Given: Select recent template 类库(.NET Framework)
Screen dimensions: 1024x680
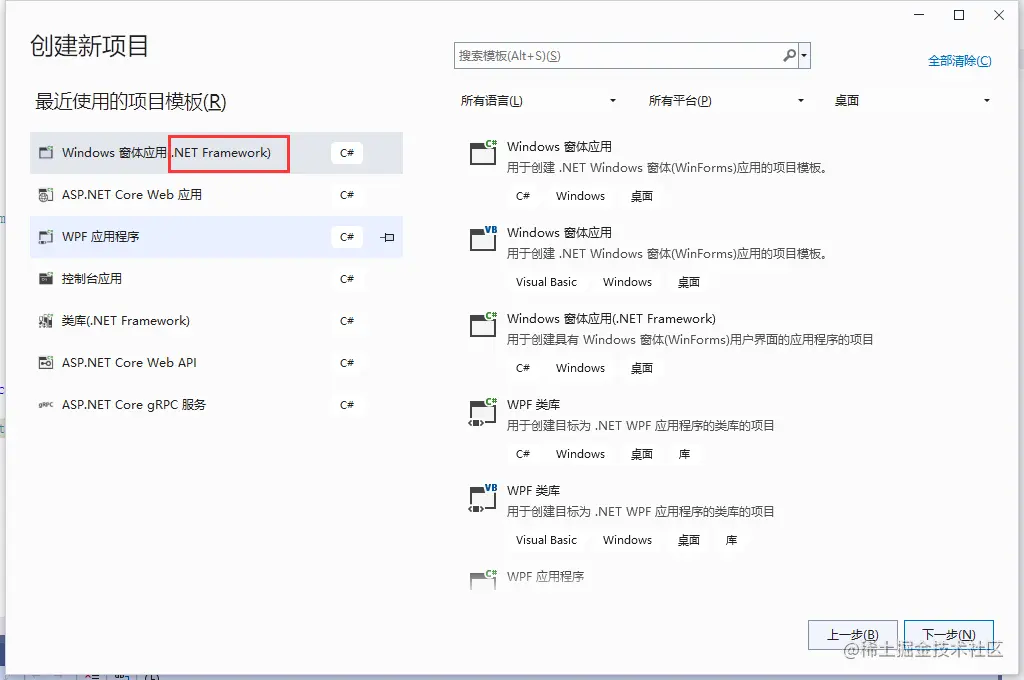Looking at the screenshot, I should [216, 321].
